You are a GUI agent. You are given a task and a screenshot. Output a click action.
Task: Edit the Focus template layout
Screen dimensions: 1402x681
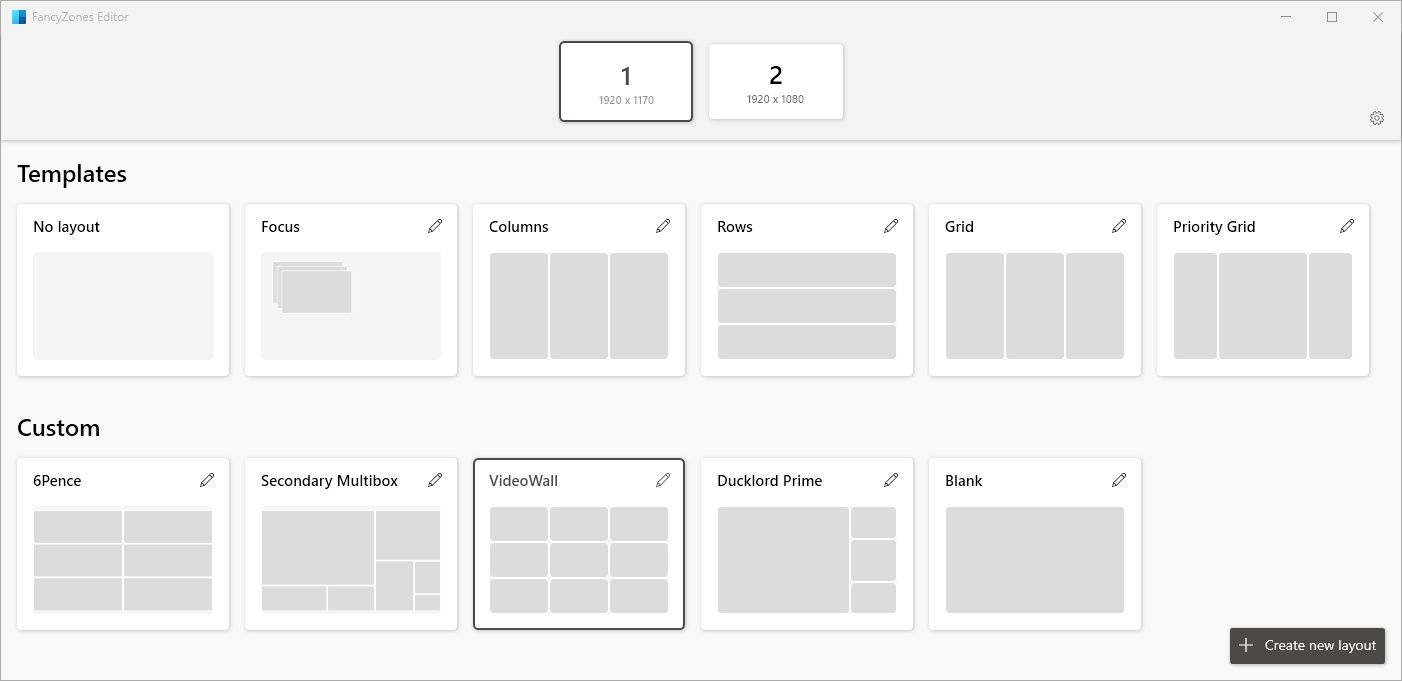coord(435,226)
